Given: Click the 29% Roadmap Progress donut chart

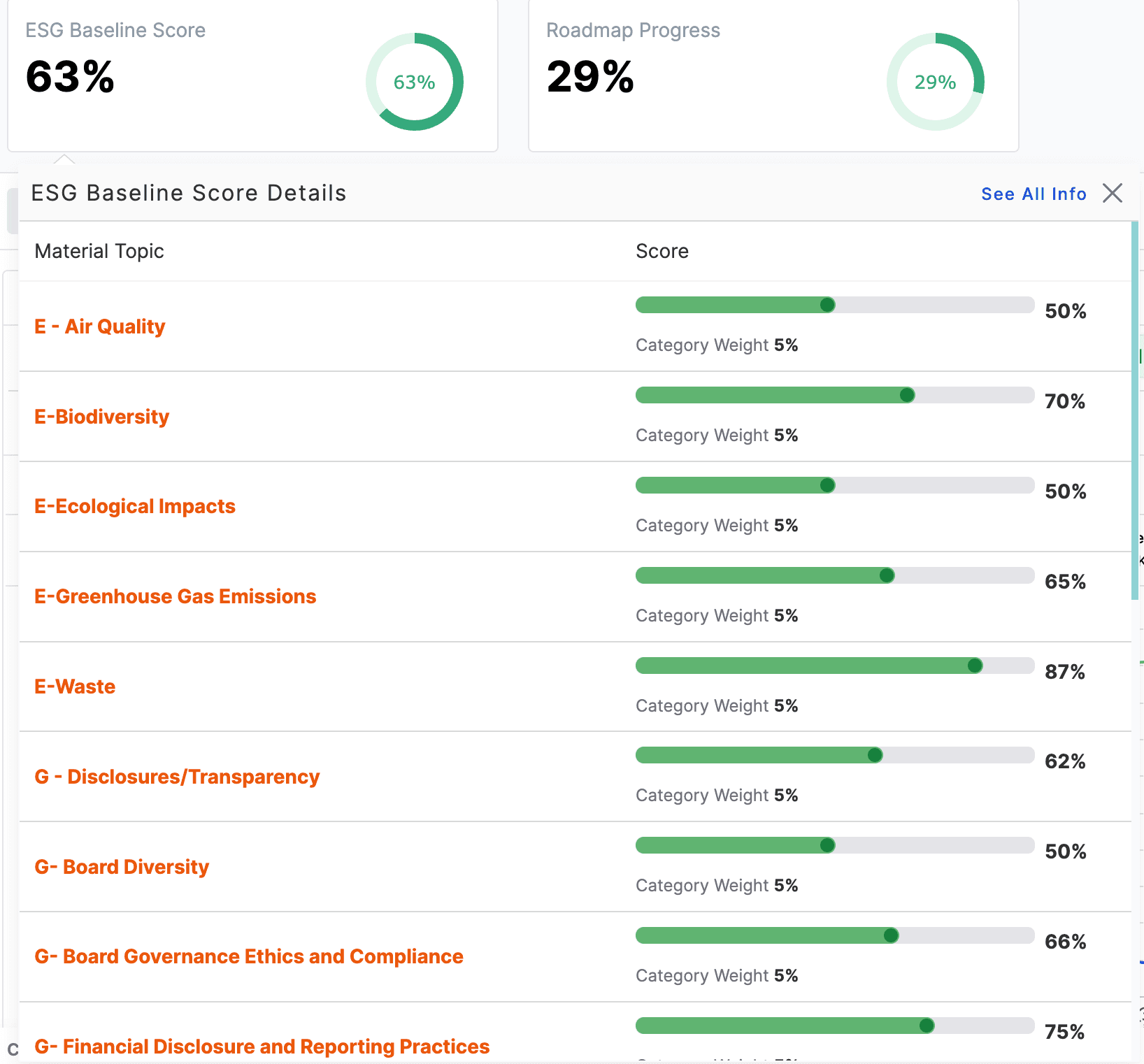Looking at the screenshot, I should coord(936,82).
